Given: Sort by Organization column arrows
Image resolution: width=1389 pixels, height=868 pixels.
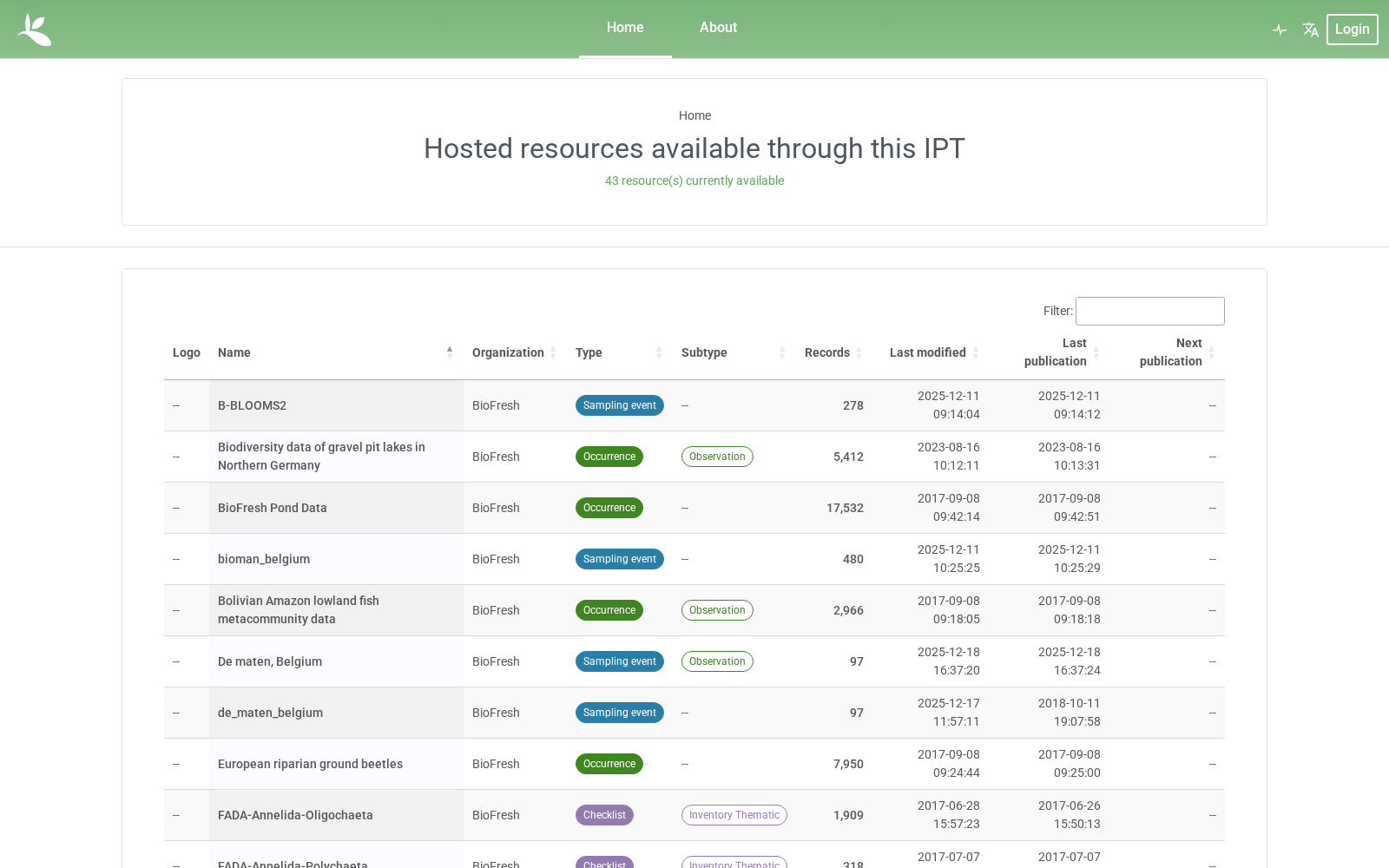Looking at the screenshot, I should click(x=553, y=352).
